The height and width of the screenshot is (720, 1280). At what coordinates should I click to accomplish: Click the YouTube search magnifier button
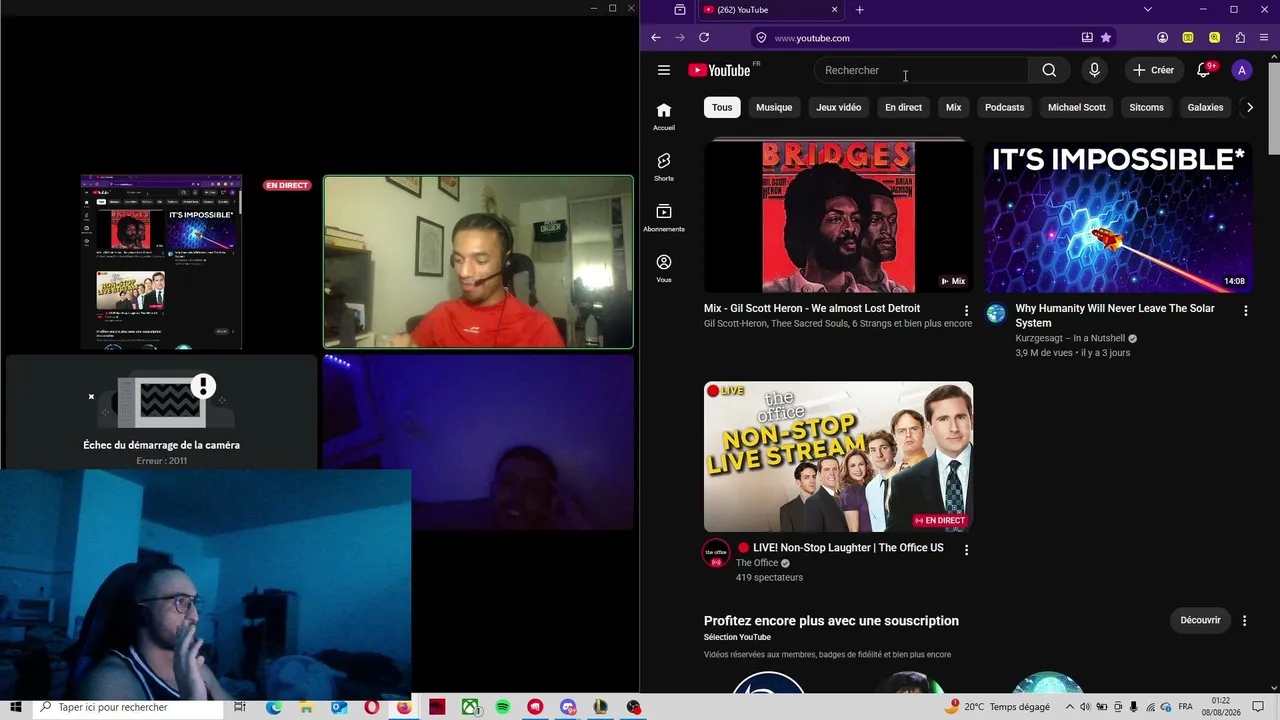pyautogui.click(x=1049, y=70)
